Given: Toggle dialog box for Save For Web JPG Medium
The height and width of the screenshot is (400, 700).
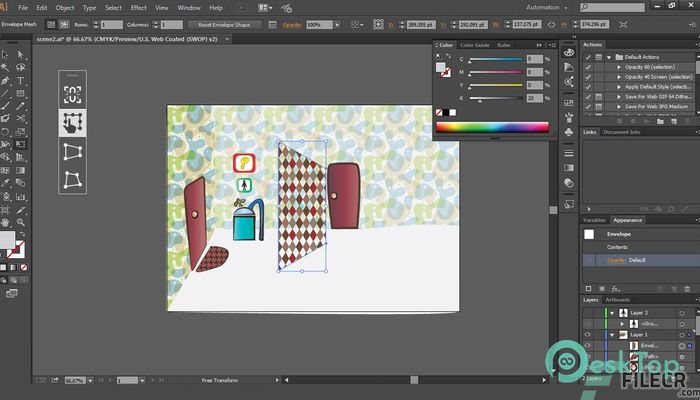Looking at the screenshot, I should 599,107.
